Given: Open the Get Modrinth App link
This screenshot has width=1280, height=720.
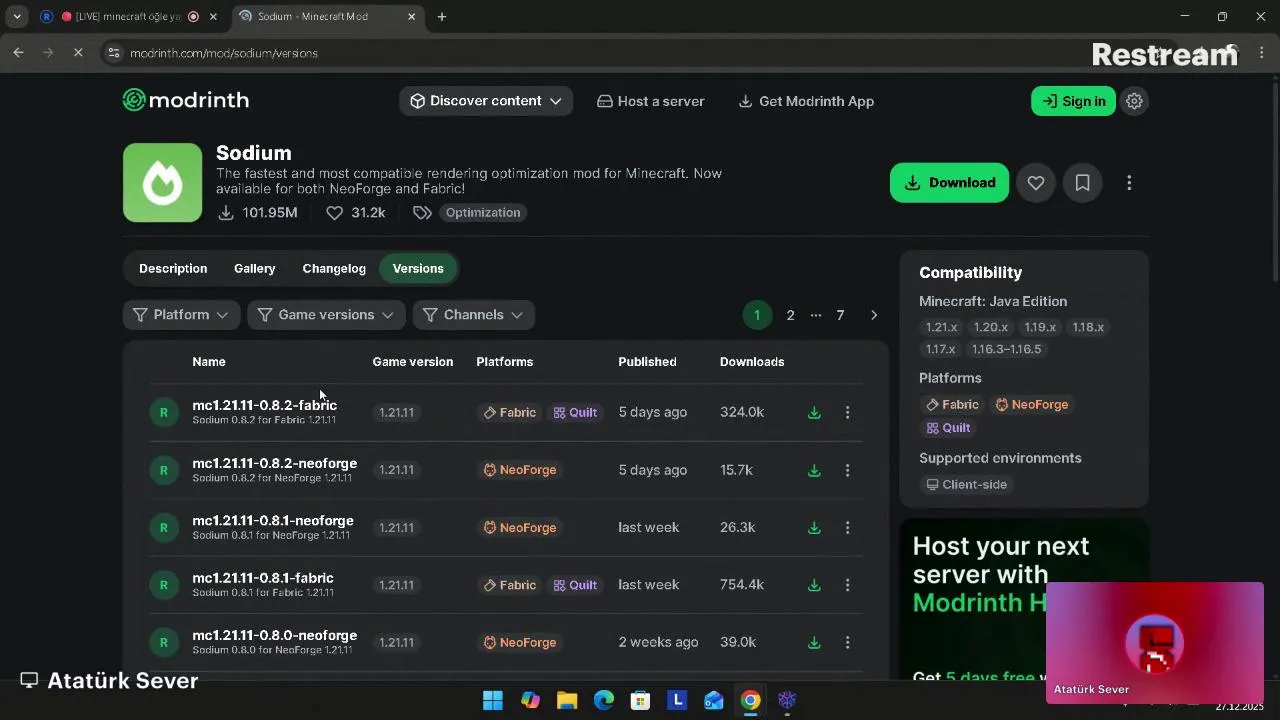Looking at the screenshot, I should 806,101.
